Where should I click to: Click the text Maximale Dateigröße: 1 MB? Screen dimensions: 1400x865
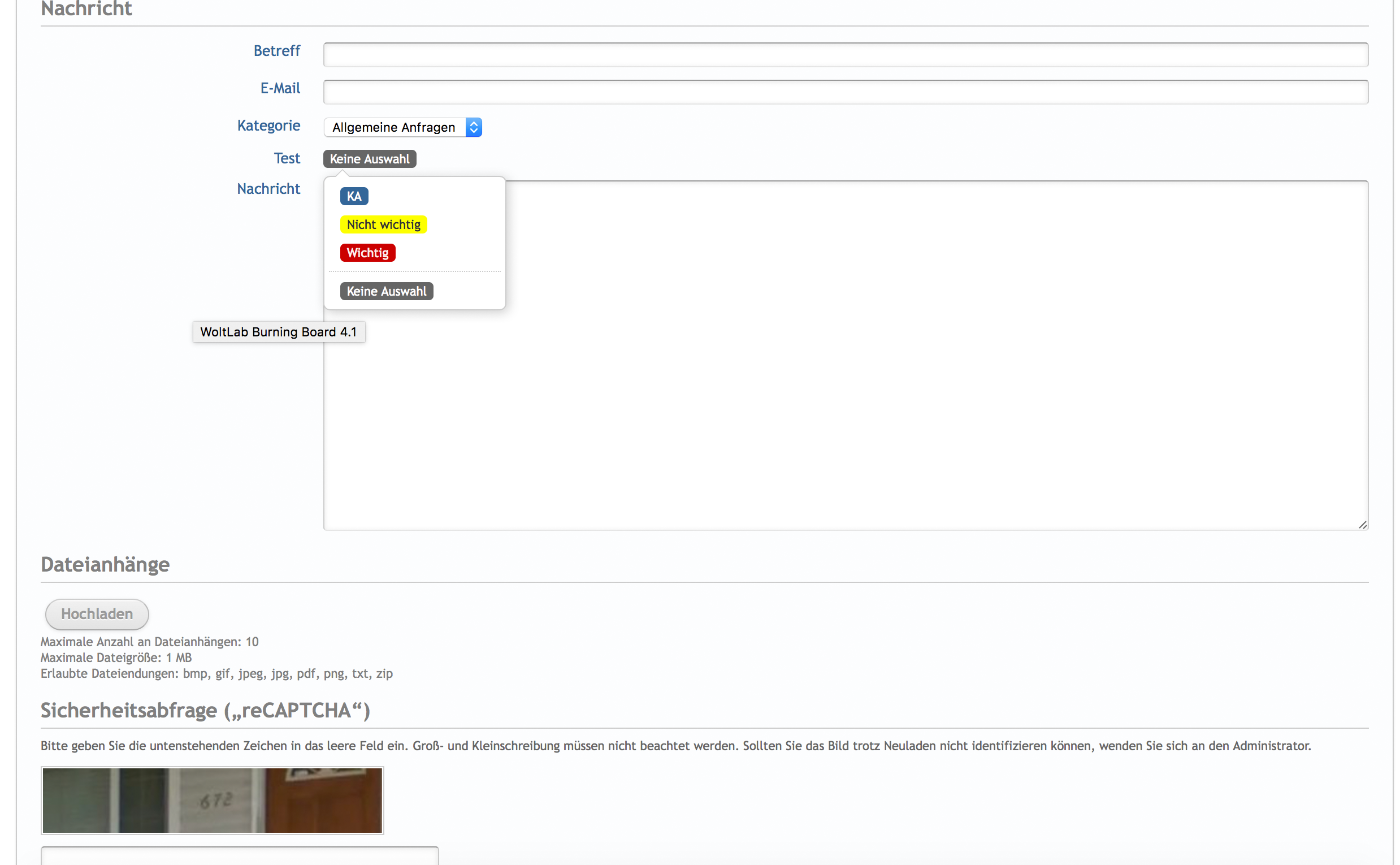click(x=116, y=658)
